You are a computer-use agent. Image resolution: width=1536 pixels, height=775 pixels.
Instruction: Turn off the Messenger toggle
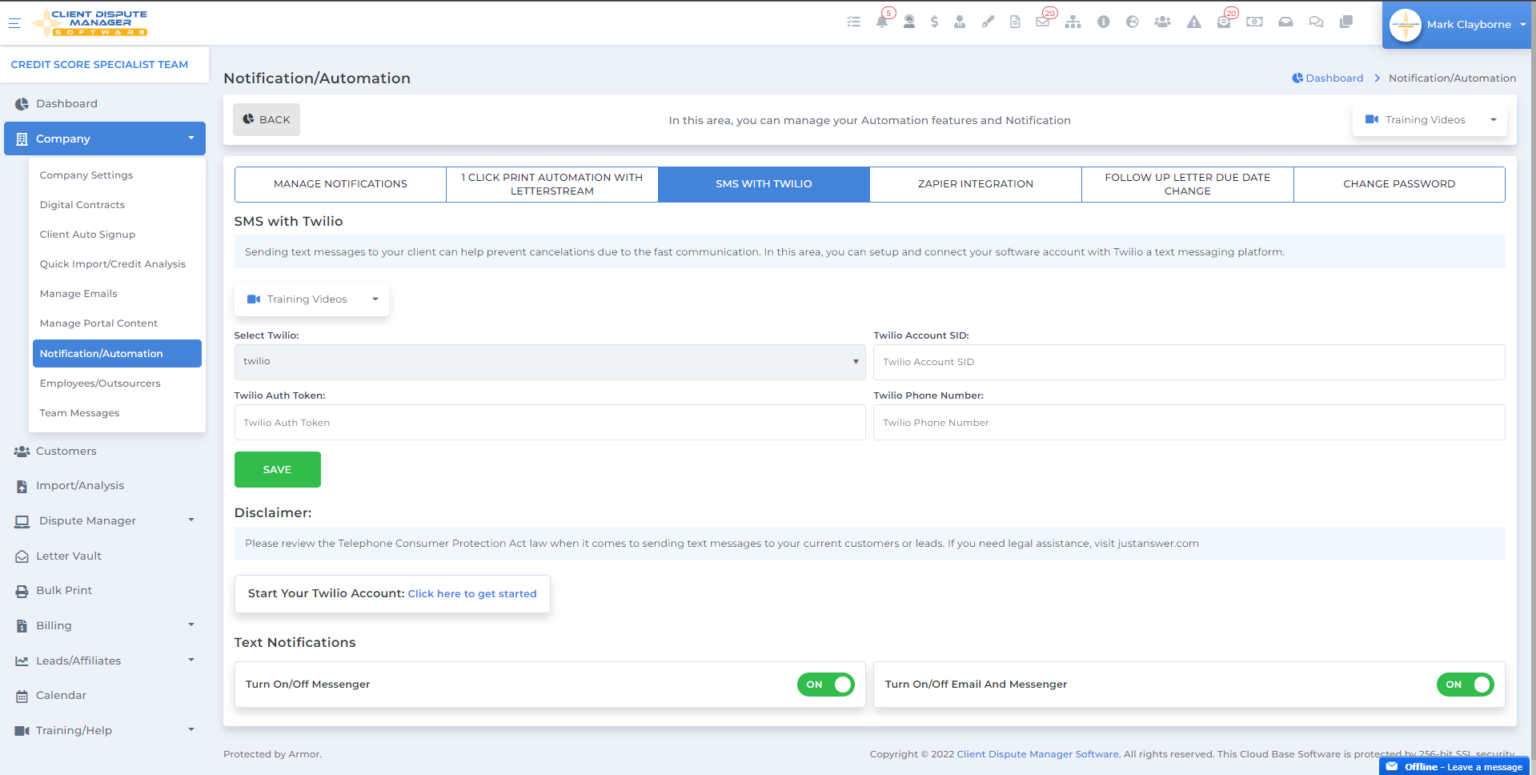(826, 684)
